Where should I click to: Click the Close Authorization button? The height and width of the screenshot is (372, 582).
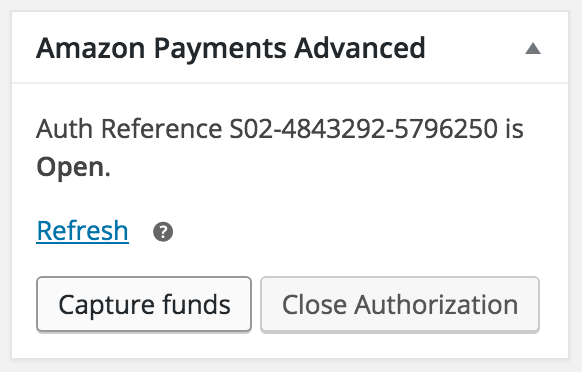[x=400, y=304]
